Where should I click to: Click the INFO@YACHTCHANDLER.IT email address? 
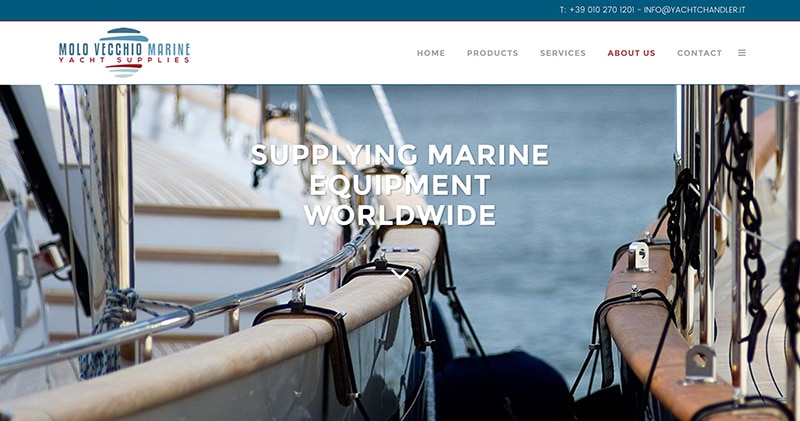coord(694,10)
